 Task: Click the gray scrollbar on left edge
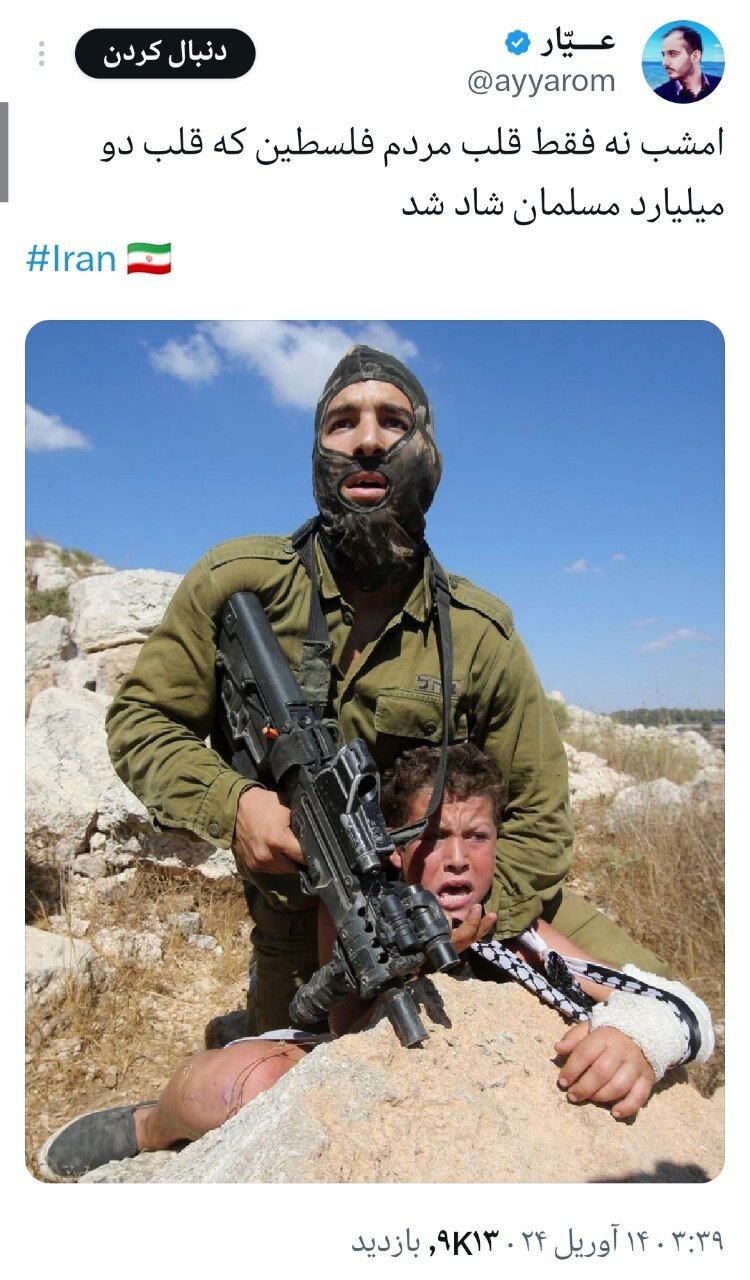pyautogui.click(x=4, y=151)
